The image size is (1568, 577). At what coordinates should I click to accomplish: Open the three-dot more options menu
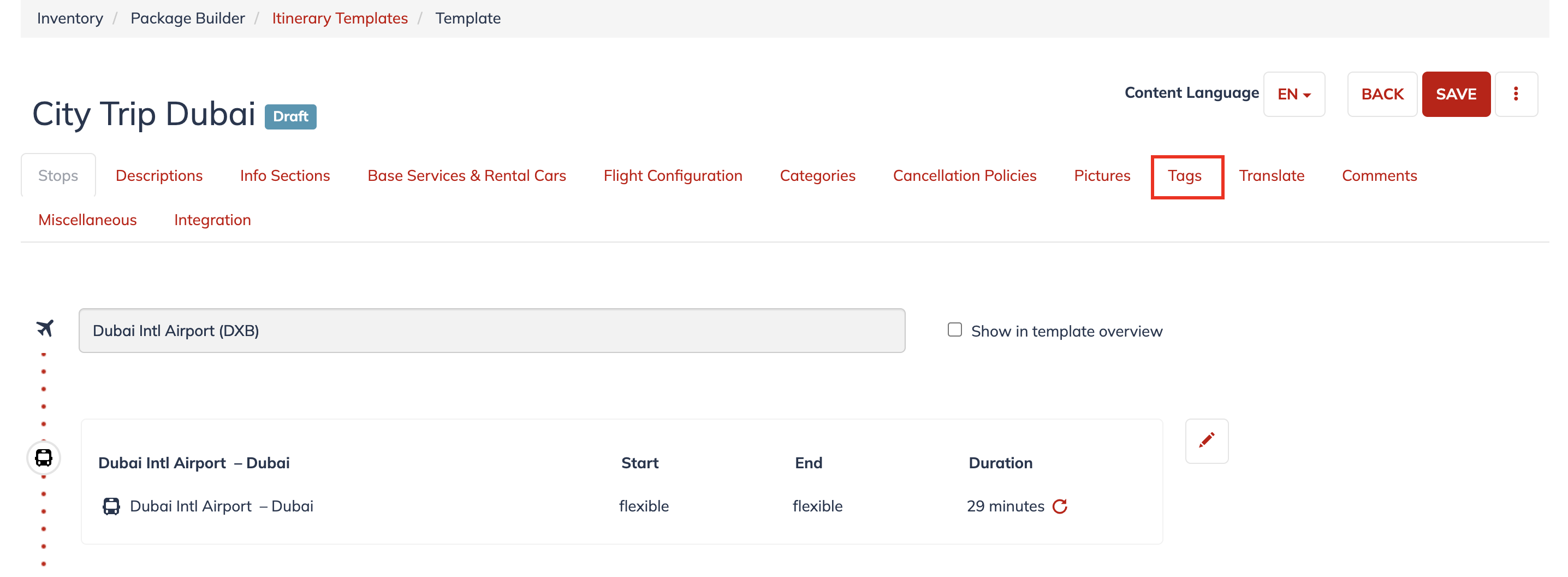click(1516, 94)
